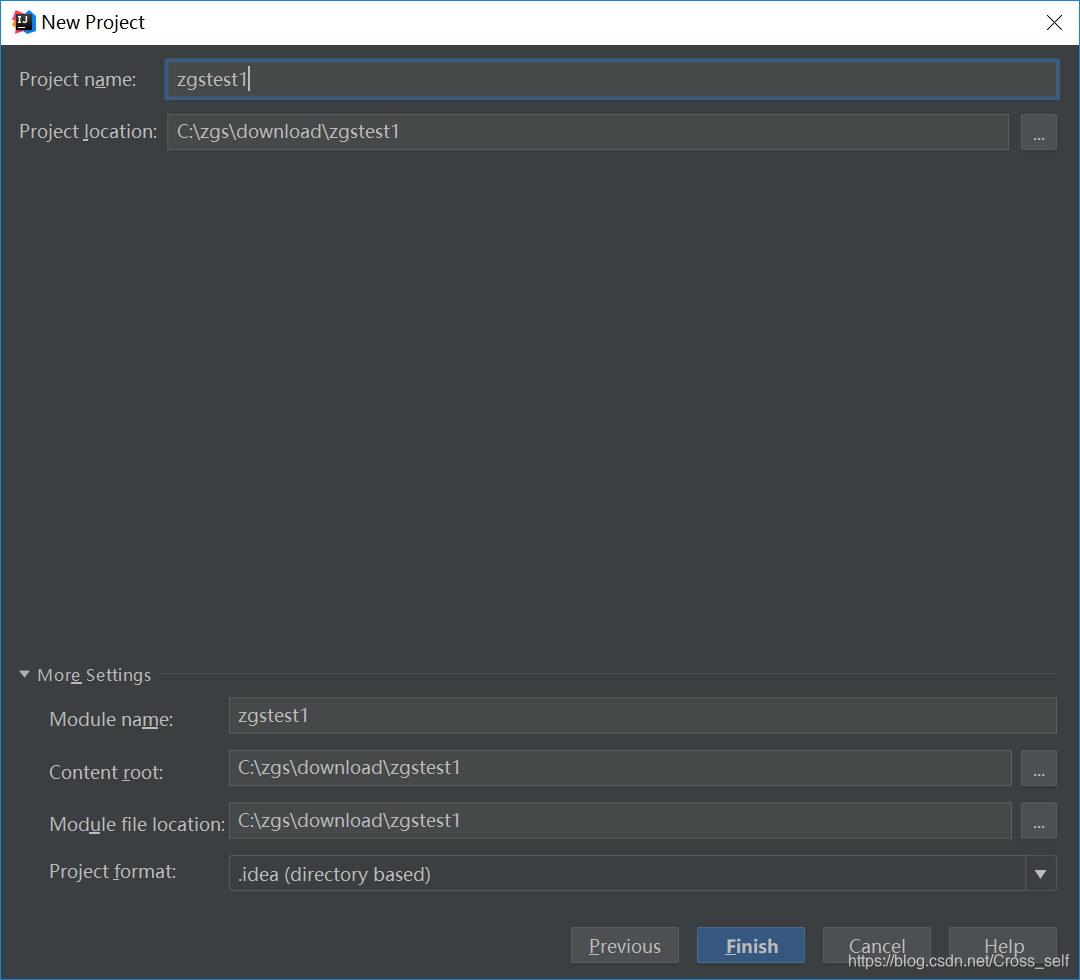Click the New Project window title
This screenshot has width=1080, height=980.
coord(93,23)
